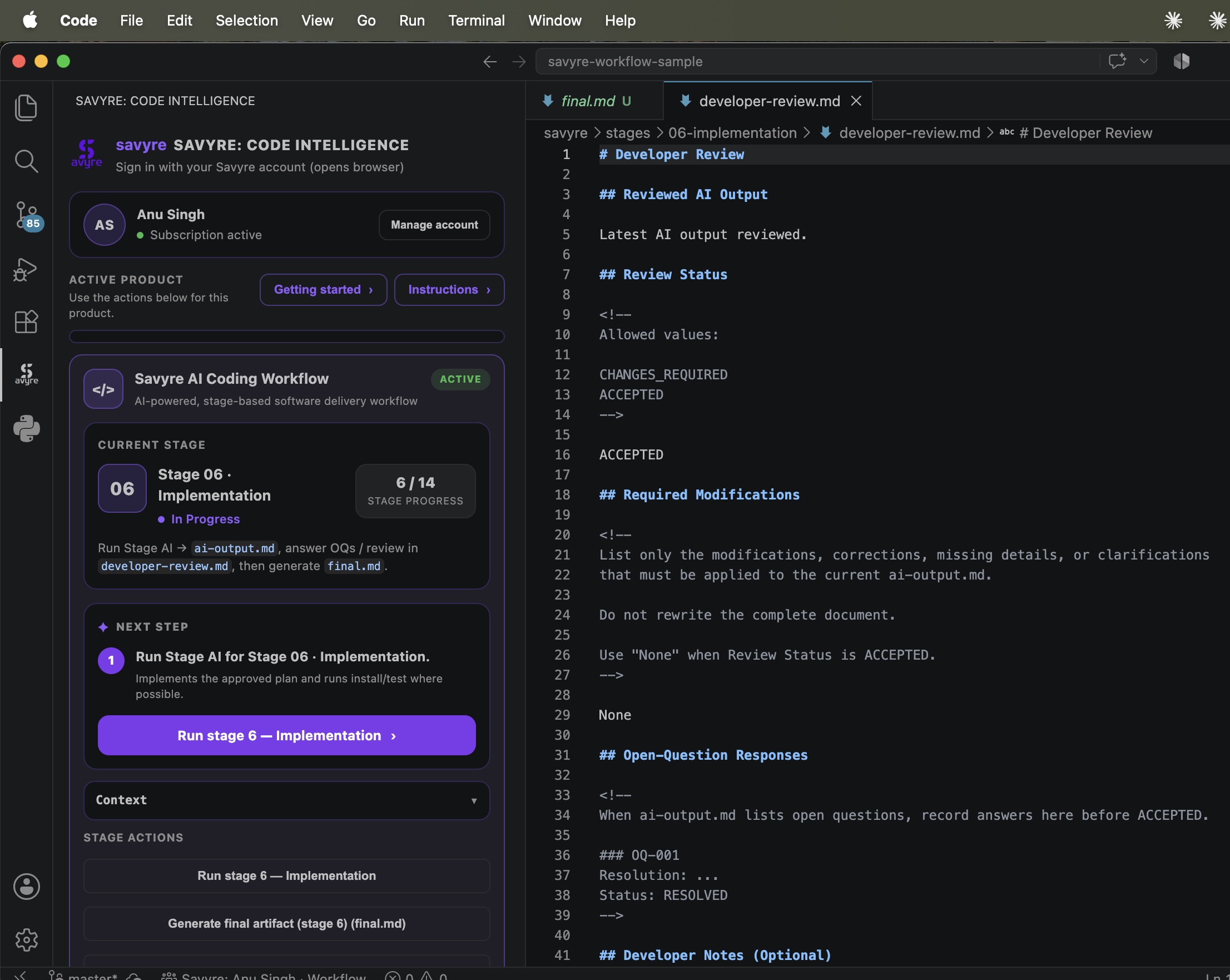Click Run stage 6 under STAGE ACTIONS
Image resolution: width=1230 pixels, height=980 pixels.
click(x=286, y=875)
